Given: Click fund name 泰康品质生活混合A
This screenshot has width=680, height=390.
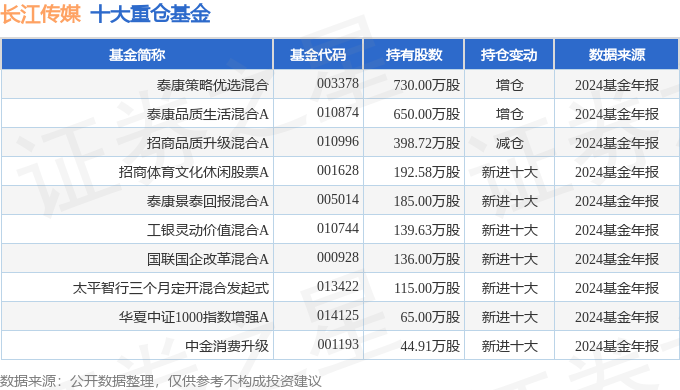Looking at the screenshot, I should pos(208,114).
